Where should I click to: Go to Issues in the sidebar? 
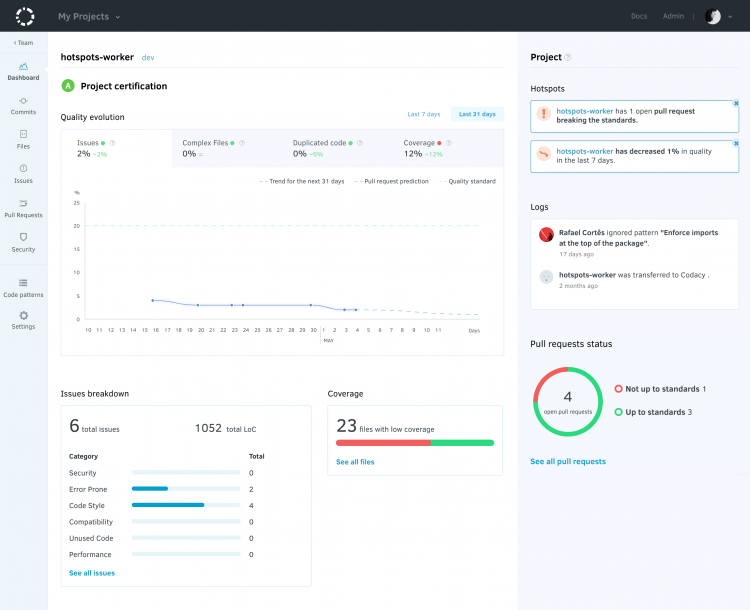pyautogui.click(x=23, y=169)
